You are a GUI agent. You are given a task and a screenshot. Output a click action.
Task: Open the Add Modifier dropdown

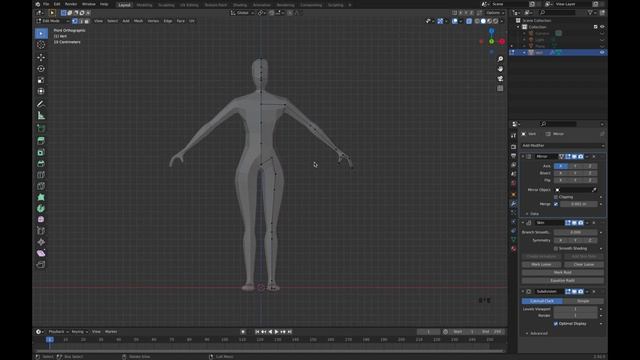562,146
